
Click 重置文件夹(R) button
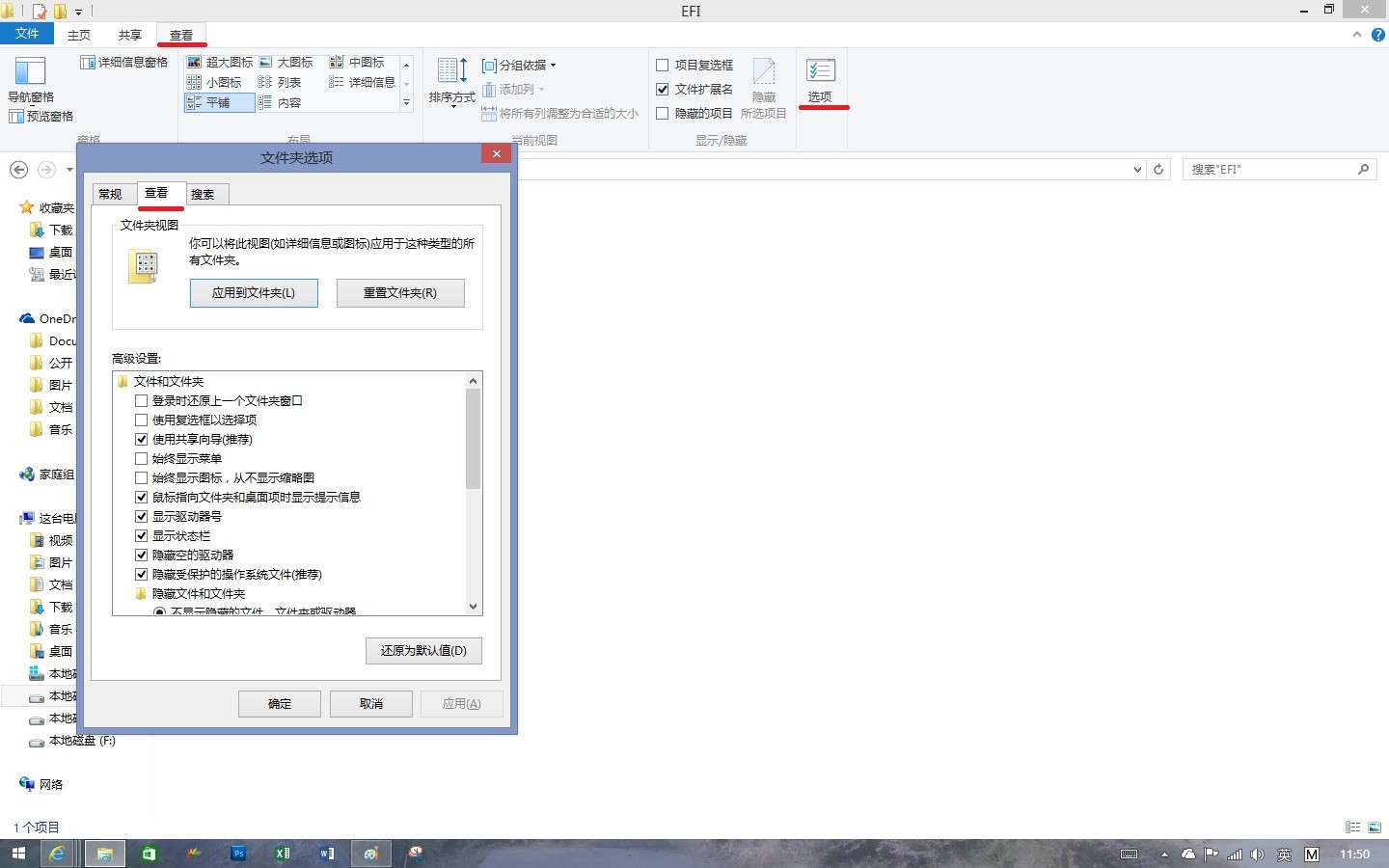pyautogui.click(x=400, y=293)
